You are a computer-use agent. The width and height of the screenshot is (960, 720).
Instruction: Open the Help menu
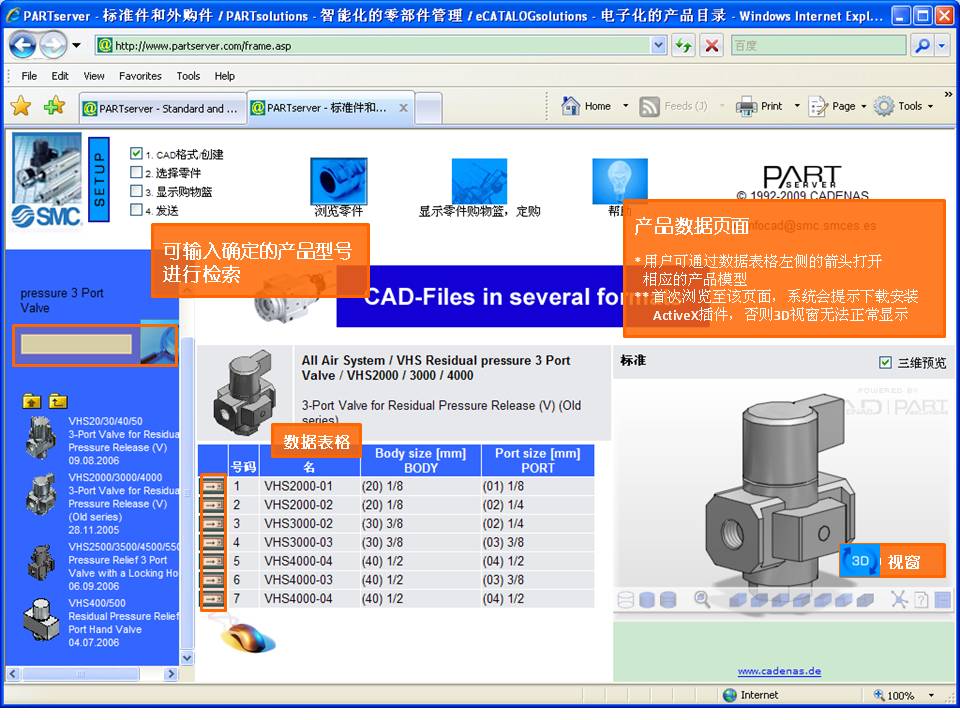pyautogui.click(x=225, y=76)
